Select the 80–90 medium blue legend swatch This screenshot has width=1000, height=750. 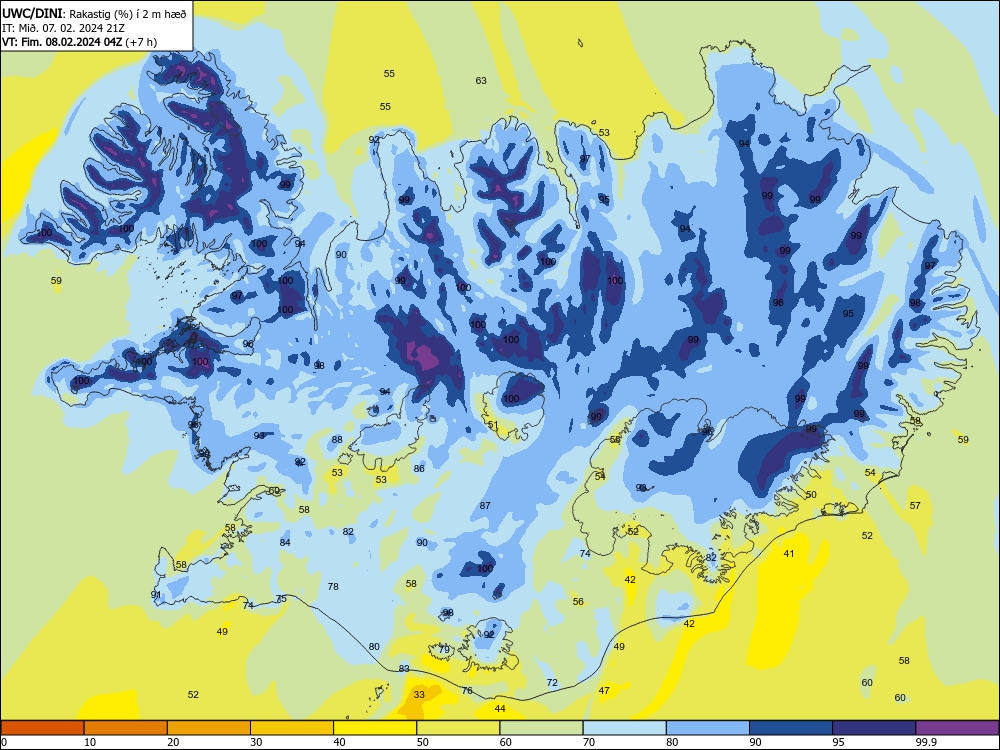pyautogui.click(x=708, y=728)
